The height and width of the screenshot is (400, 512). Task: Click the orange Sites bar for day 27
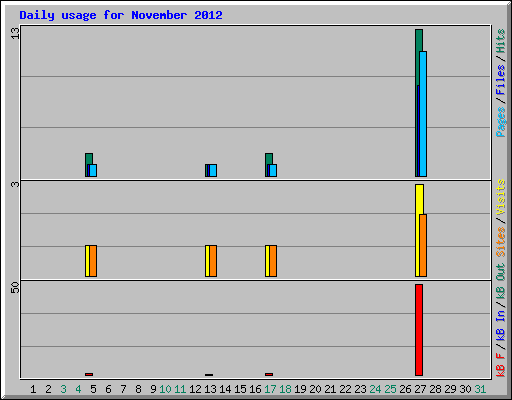[x=423, y=245]
